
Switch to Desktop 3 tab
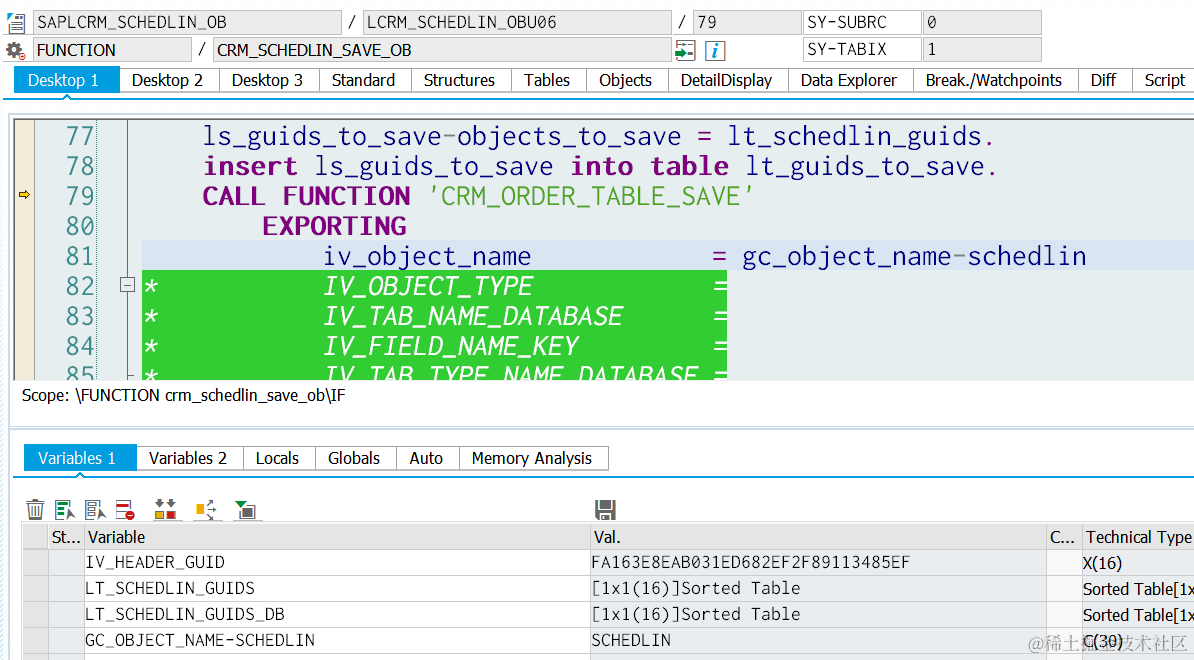[x=267, y=80]
